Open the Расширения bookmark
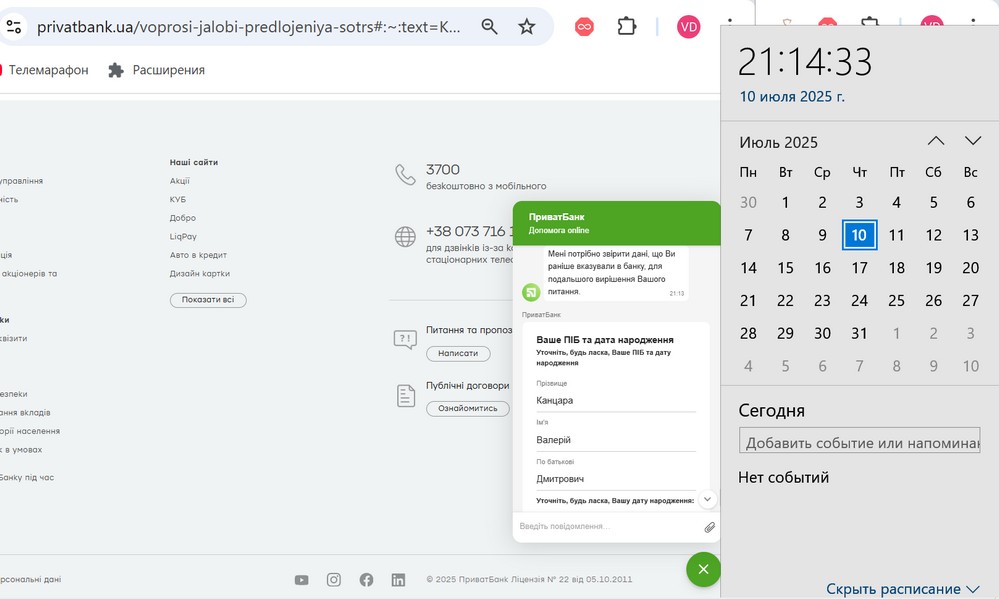The width and height of the screenshot is (999, 599). (x=156, y=70)
